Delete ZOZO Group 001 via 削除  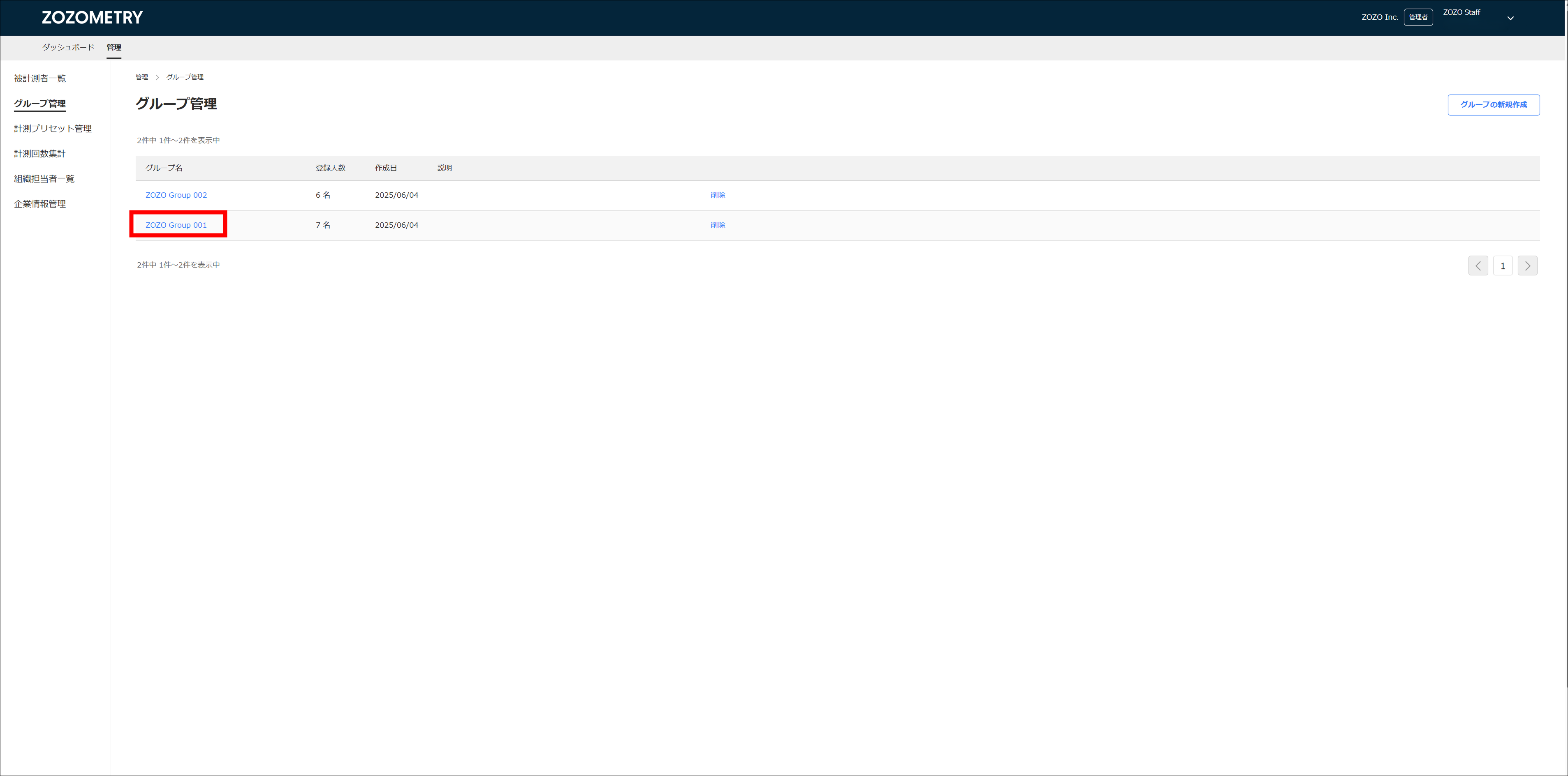[718, 225]
